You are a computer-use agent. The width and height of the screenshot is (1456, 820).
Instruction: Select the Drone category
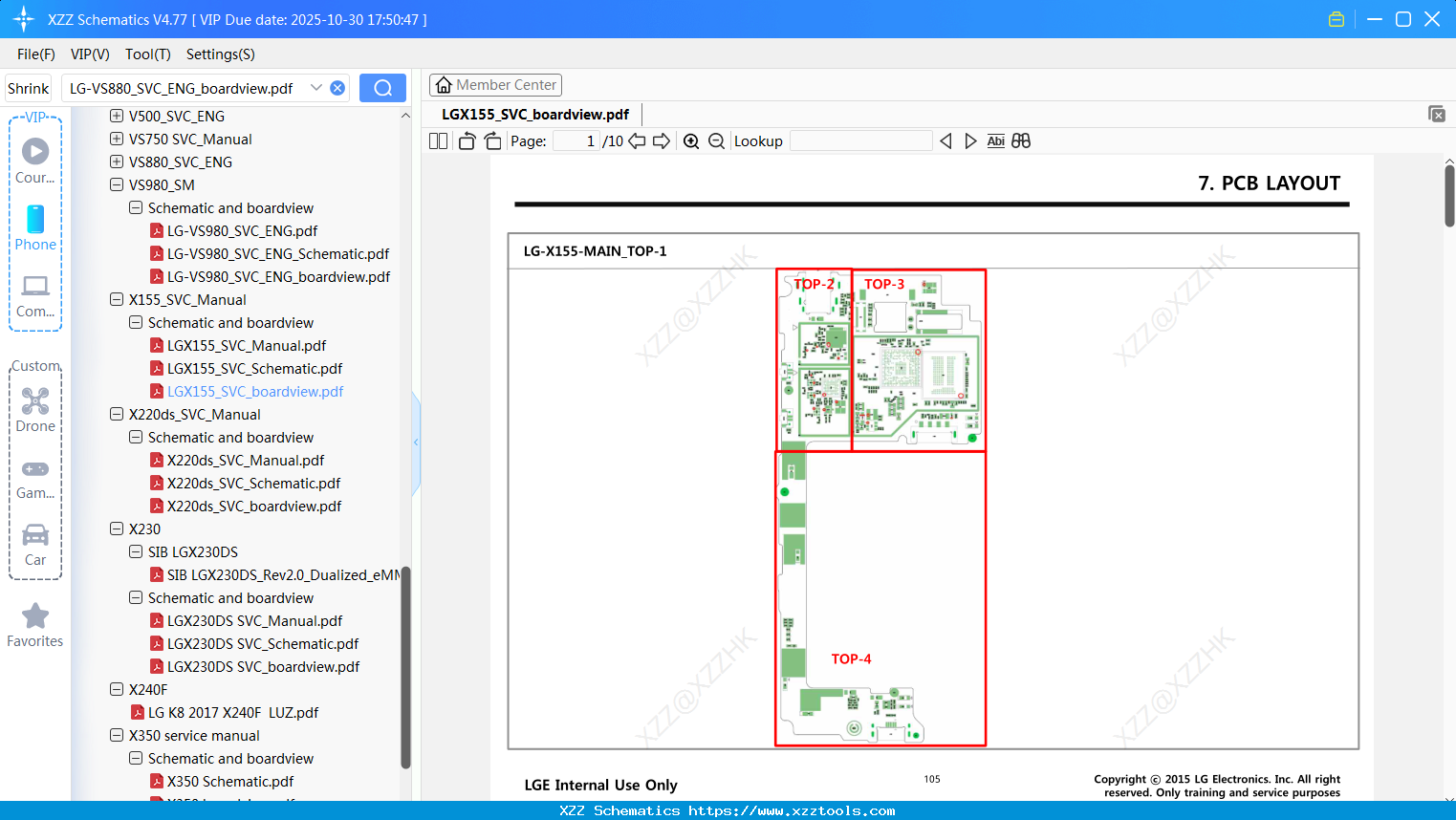35,410
